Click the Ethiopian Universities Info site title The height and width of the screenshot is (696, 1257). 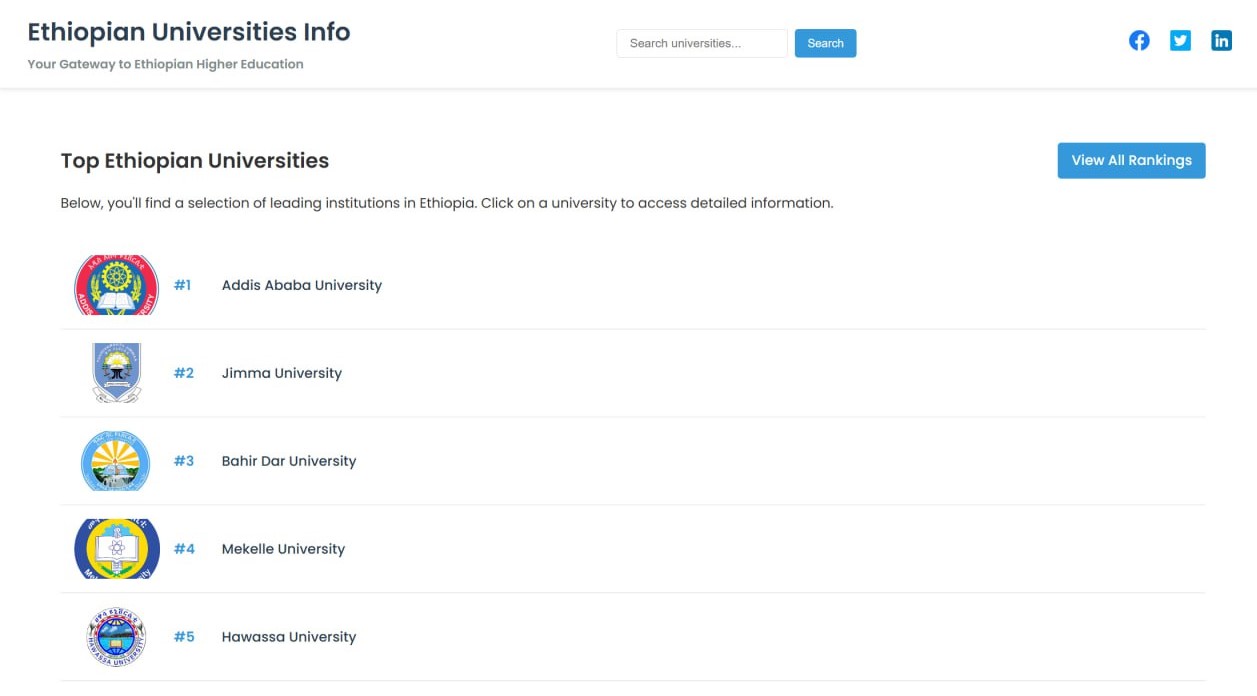[x=190, y=32]
